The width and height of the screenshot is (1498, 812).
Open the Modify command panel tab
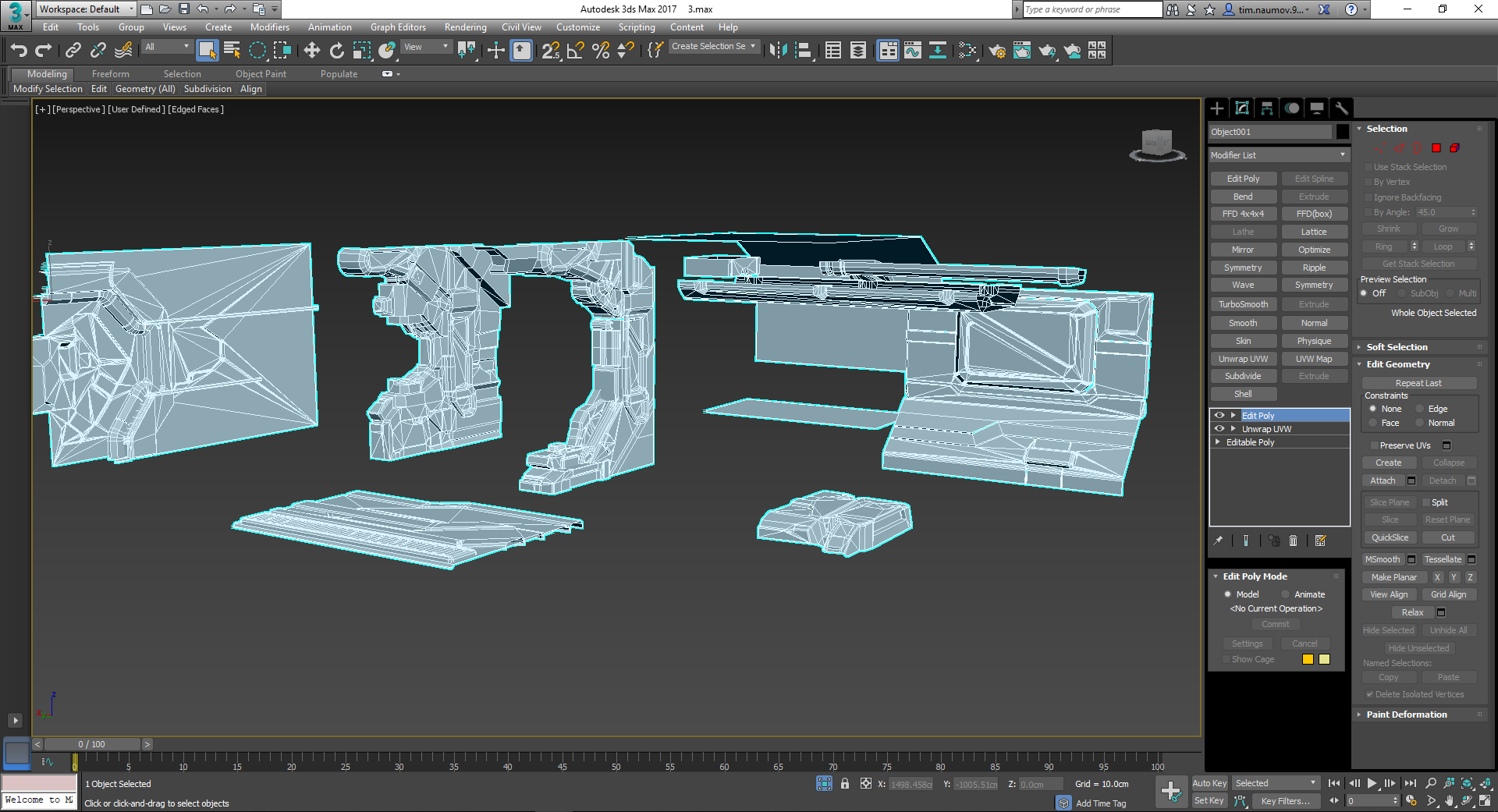1242,108
